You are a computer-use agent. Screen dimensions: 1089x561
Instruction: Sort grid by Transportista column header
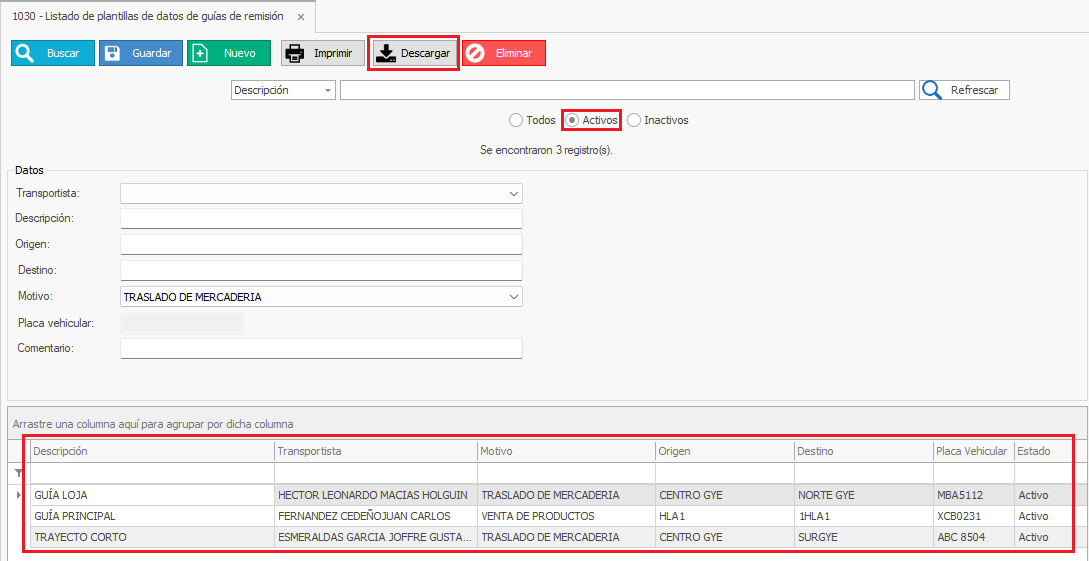coord(375,451)
